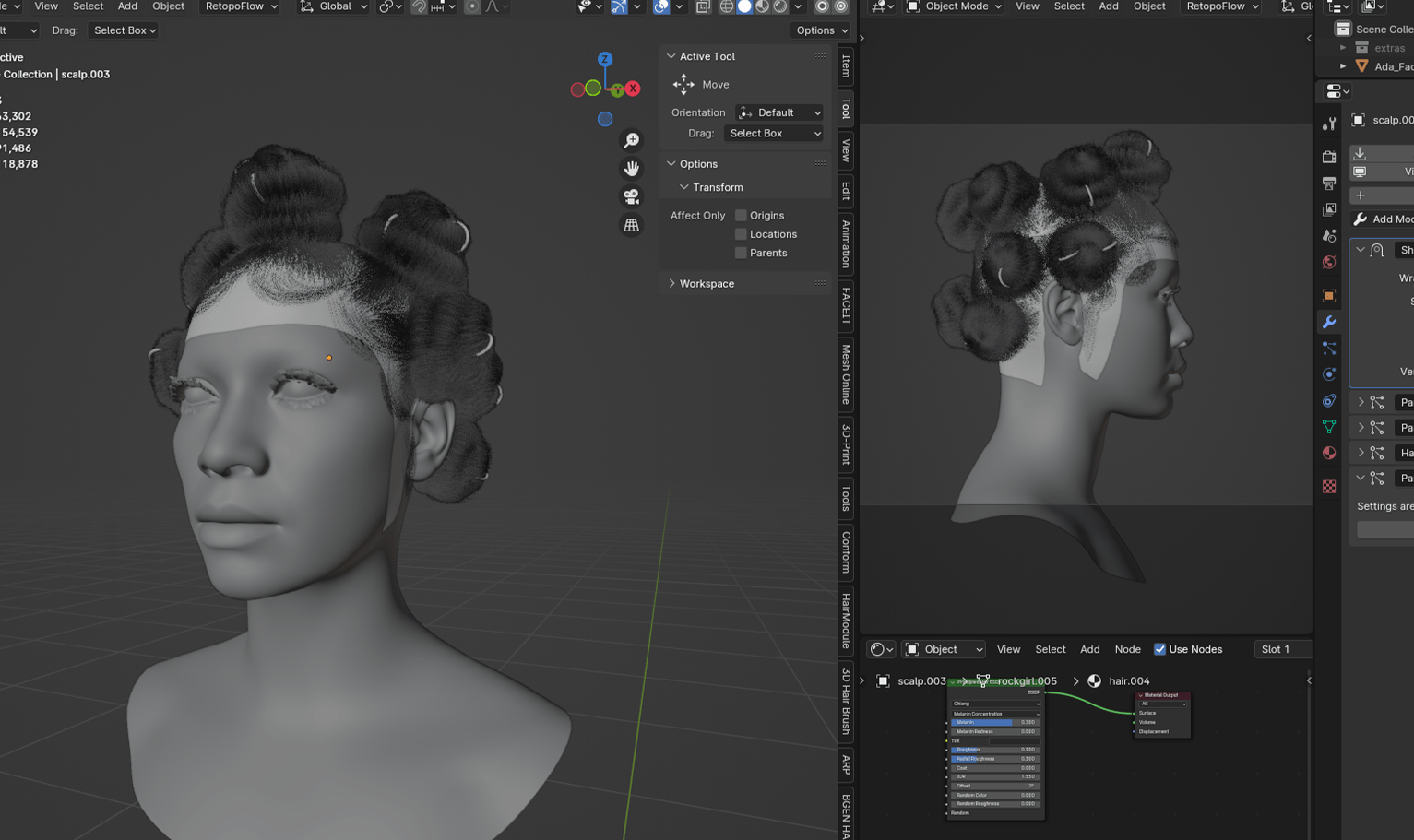Open the View Layer properties icon
This screenshot has height=840, width=1414.
click(x=1329, y=210)
